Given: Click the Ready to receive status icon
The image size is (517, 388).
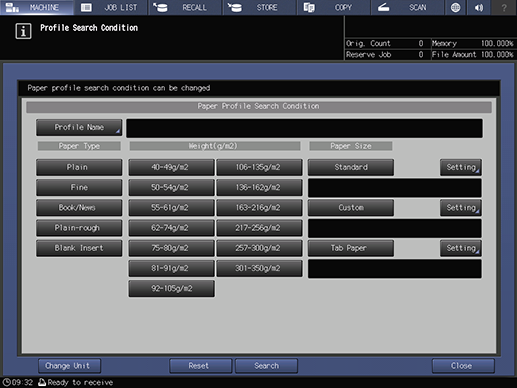Looking at the screenshot, I should [x=42, y=382].
